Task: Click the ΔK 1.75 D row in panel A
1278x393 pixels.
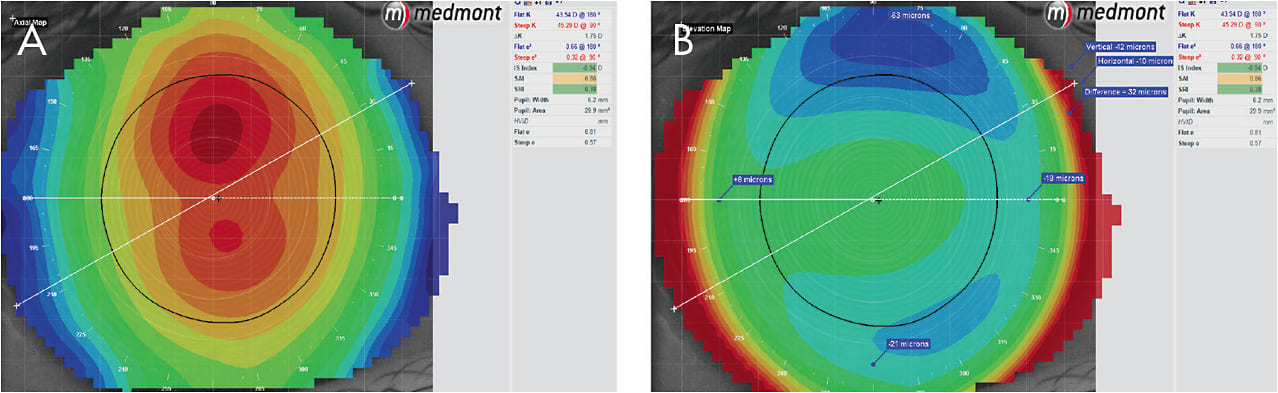Action: [562, 35]
